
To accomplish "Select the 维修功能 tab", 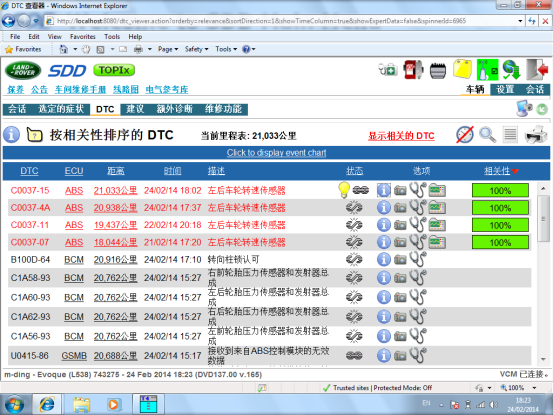I will [224, 109].
